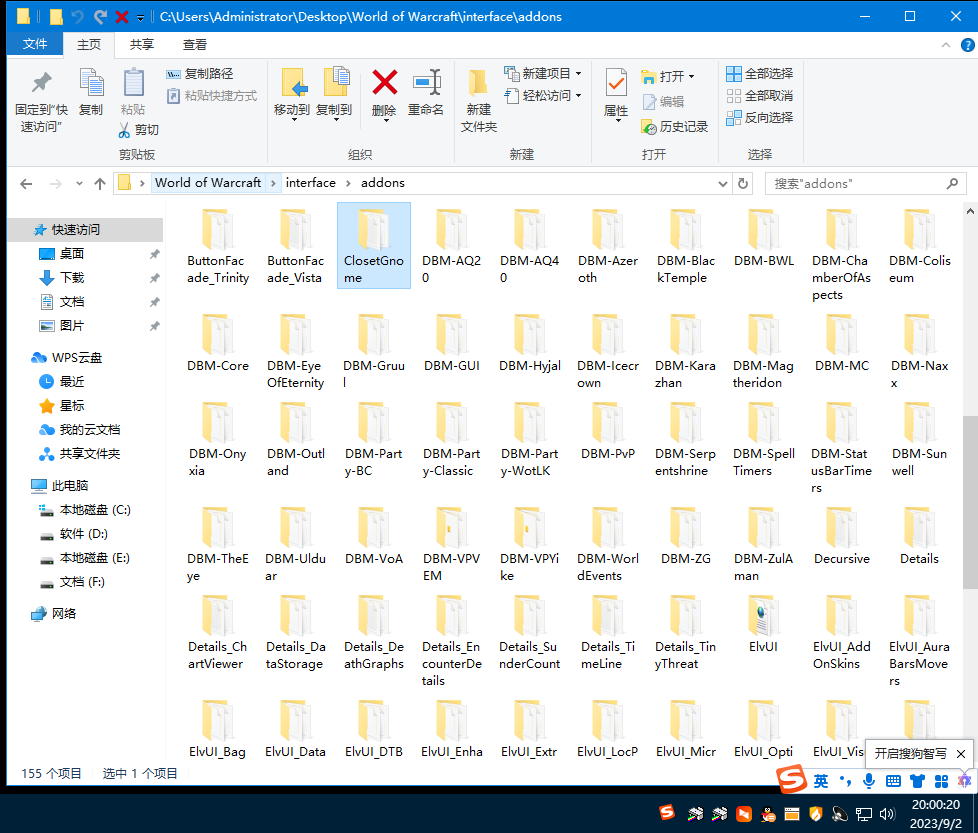
Task: Click the Rename (重命名) ribbon icon
Action: pyautogui.click(x=426, y=83)
